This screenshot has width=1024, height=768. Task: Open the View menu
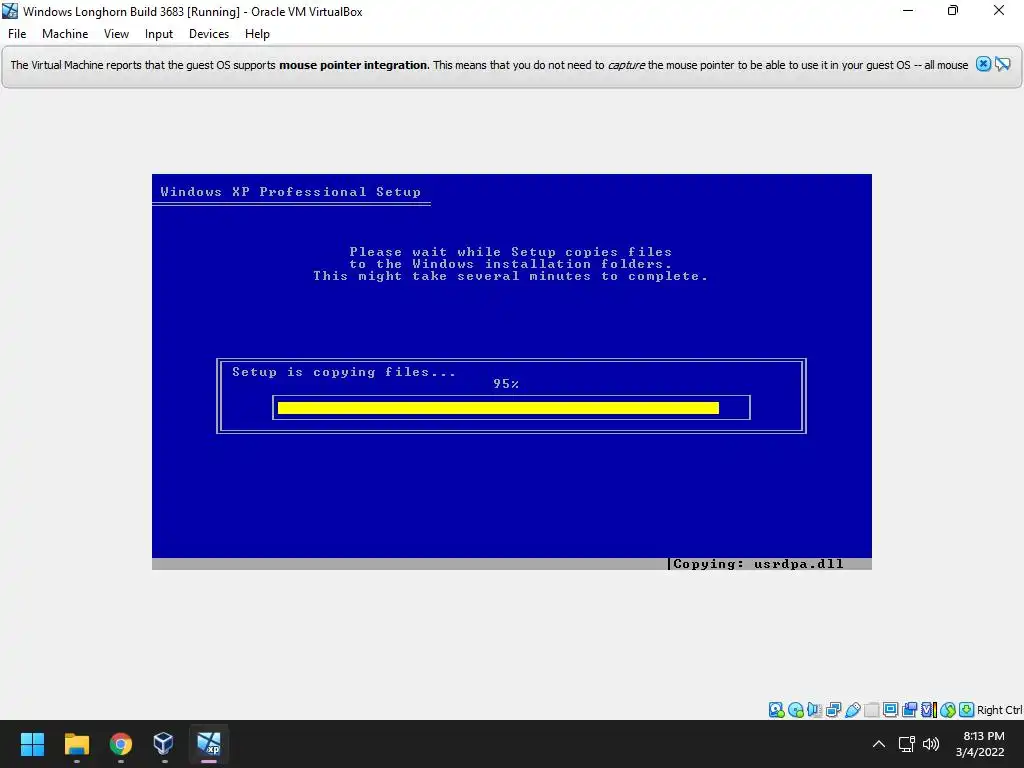116,34
